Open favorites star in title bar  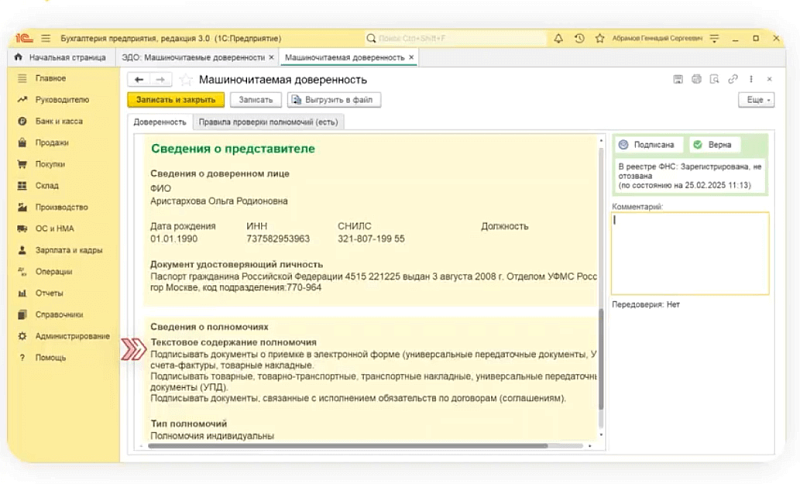599,38
